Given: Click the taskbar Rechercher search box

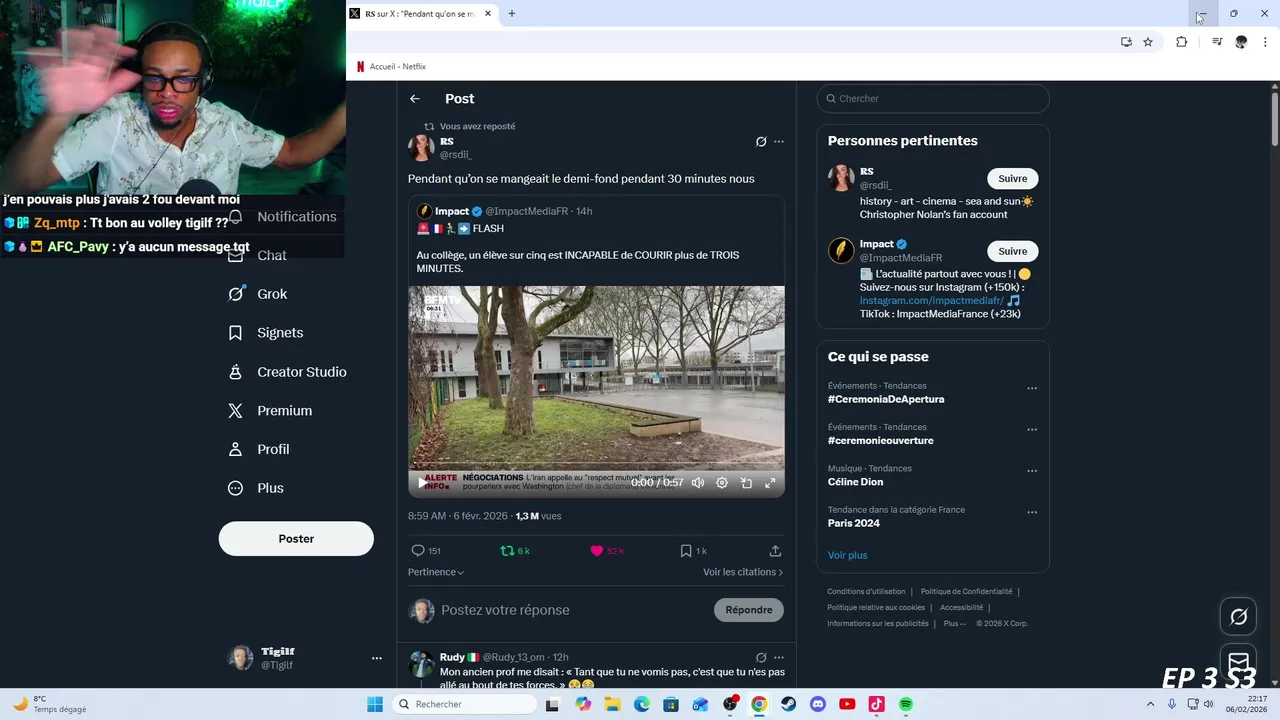Looking at the screenshot, I should (x=464, y=704).
